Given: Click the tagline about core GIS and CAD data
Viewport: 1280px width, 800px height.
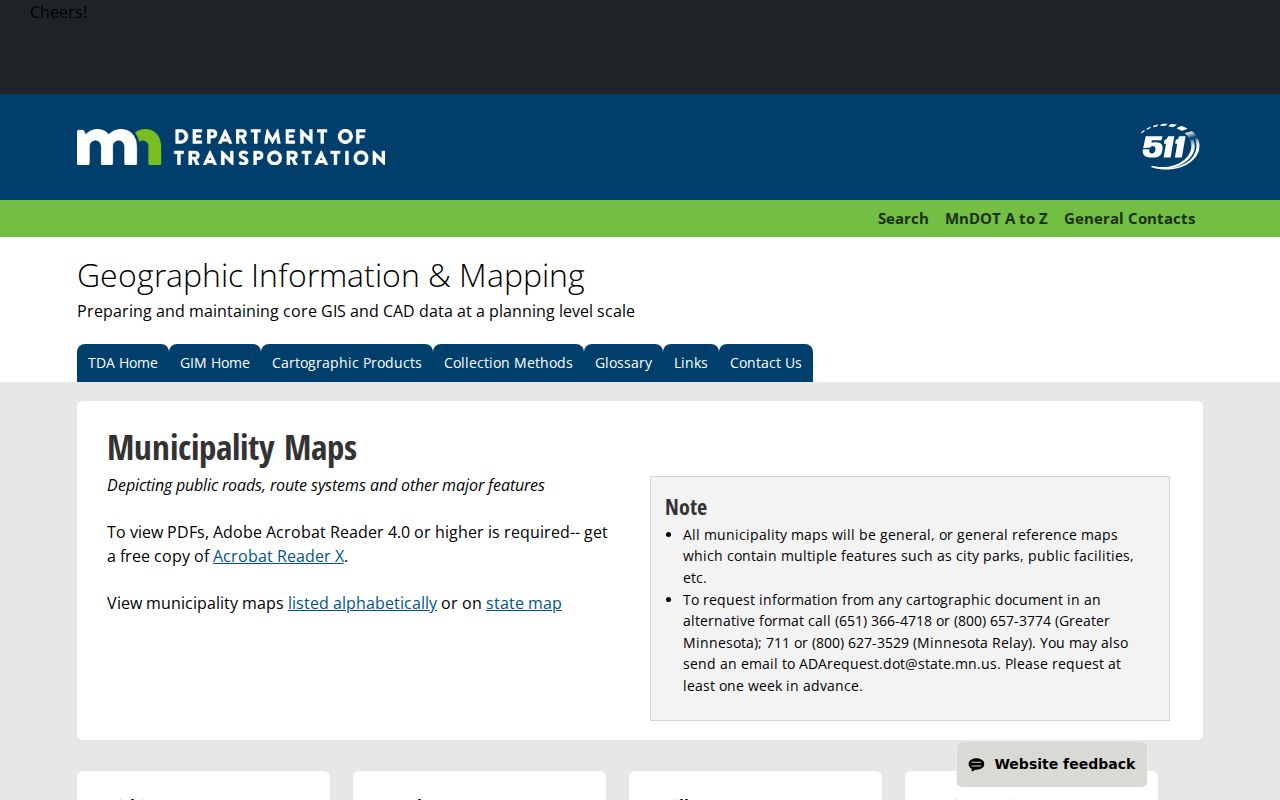Looking at the screenshot, I should (356, 311).
